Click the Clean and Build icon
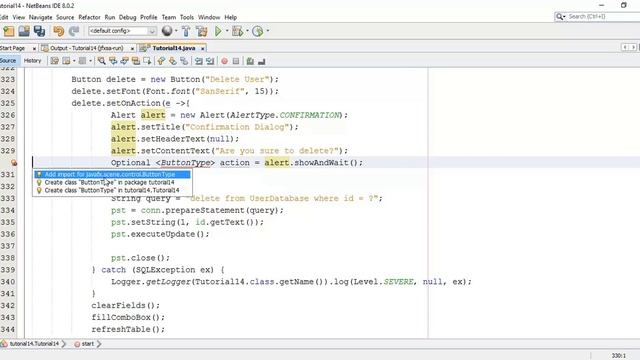 point(202,31)
